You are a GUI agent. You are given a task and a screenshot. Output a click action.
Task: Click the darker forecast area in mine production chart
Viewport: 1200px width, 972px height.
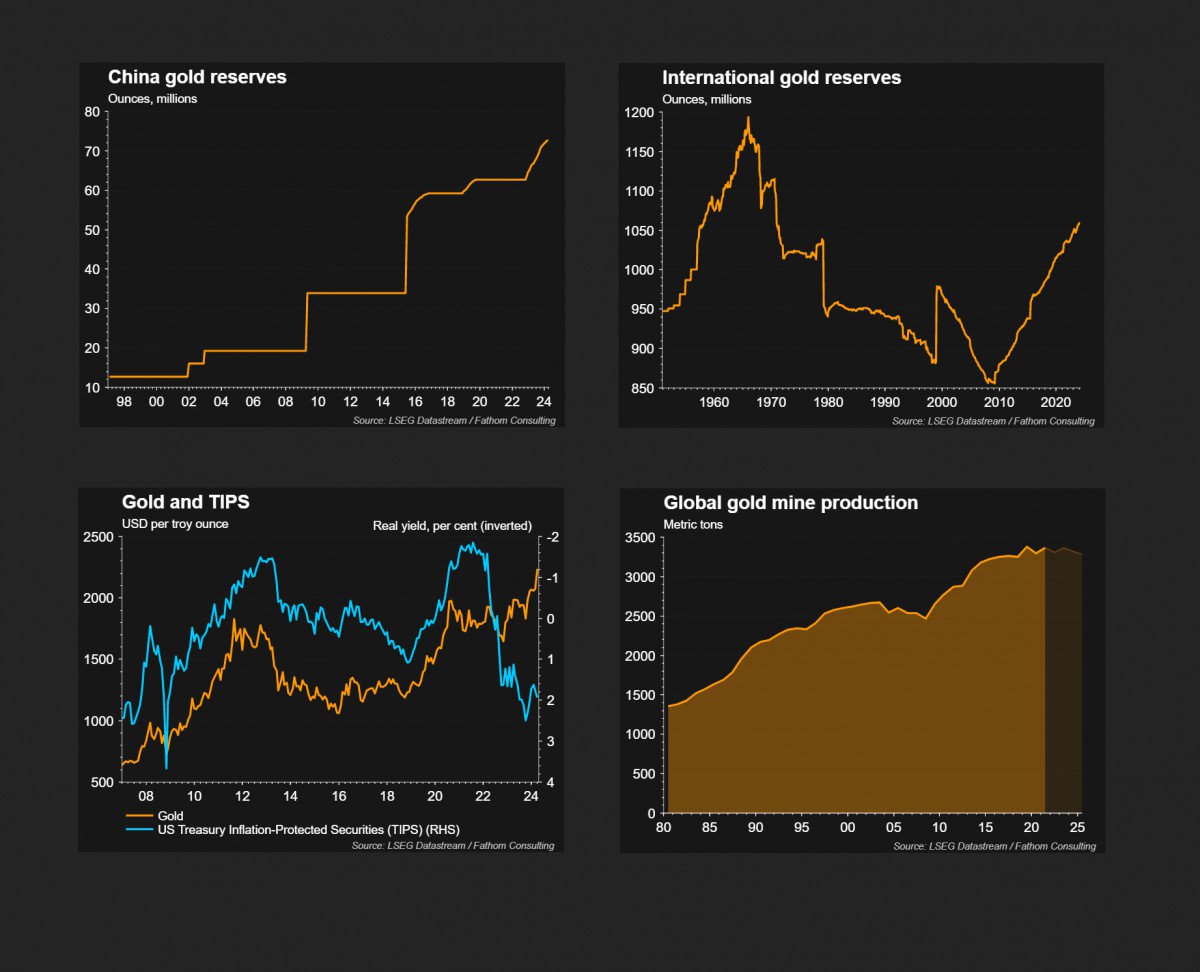(x=1063, y=690)
